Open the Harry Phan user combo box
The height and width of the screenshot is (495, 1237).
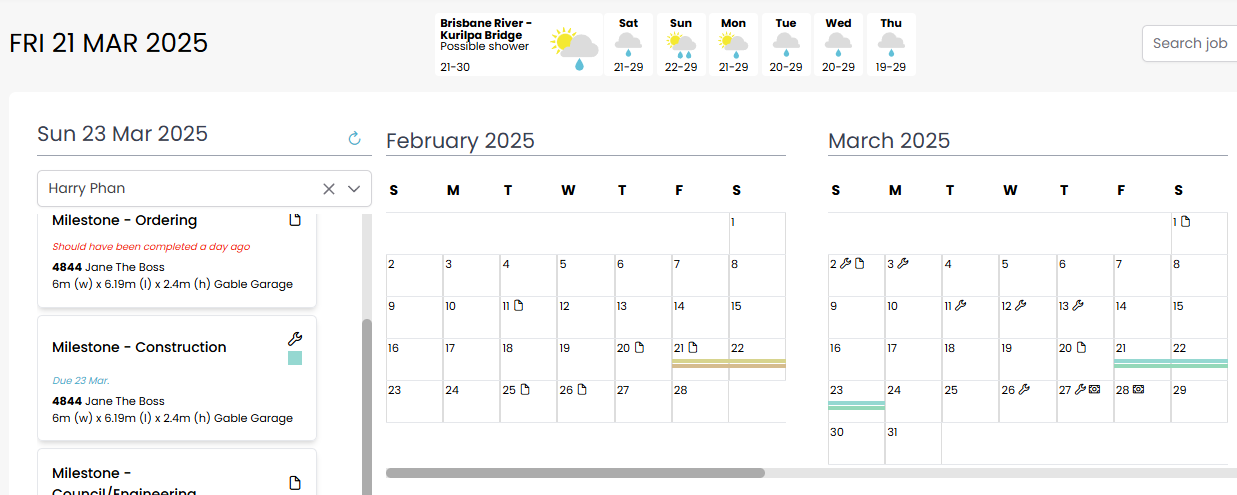pyautogui.click(x=180, y=189)
